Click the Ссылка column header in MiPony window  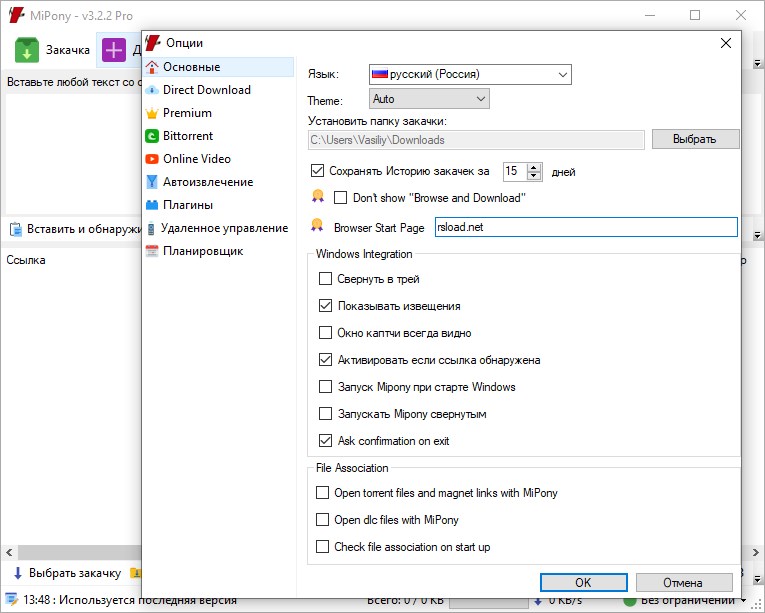[x=26, y=260]
